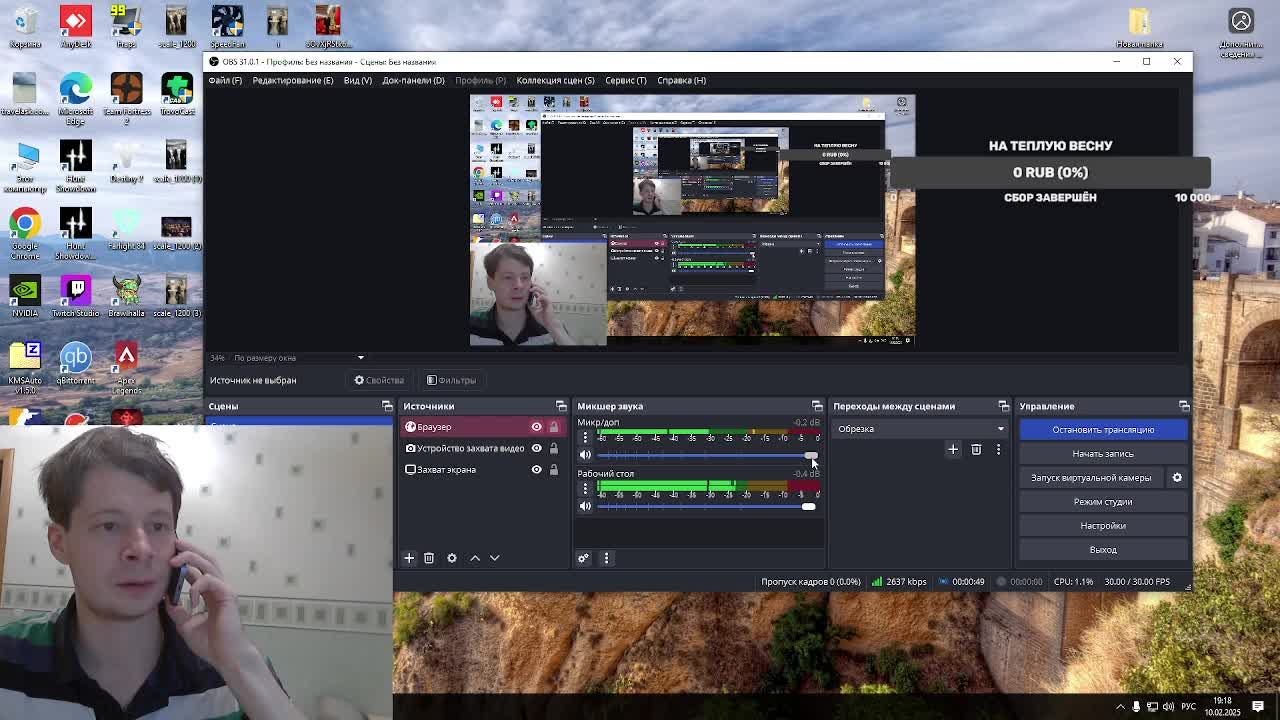Float the Переходы между сценами dock panel

point(1003,406)
